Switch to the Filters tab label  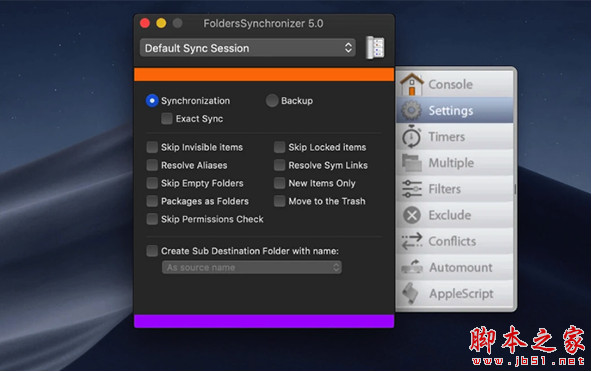click(444, 189)
